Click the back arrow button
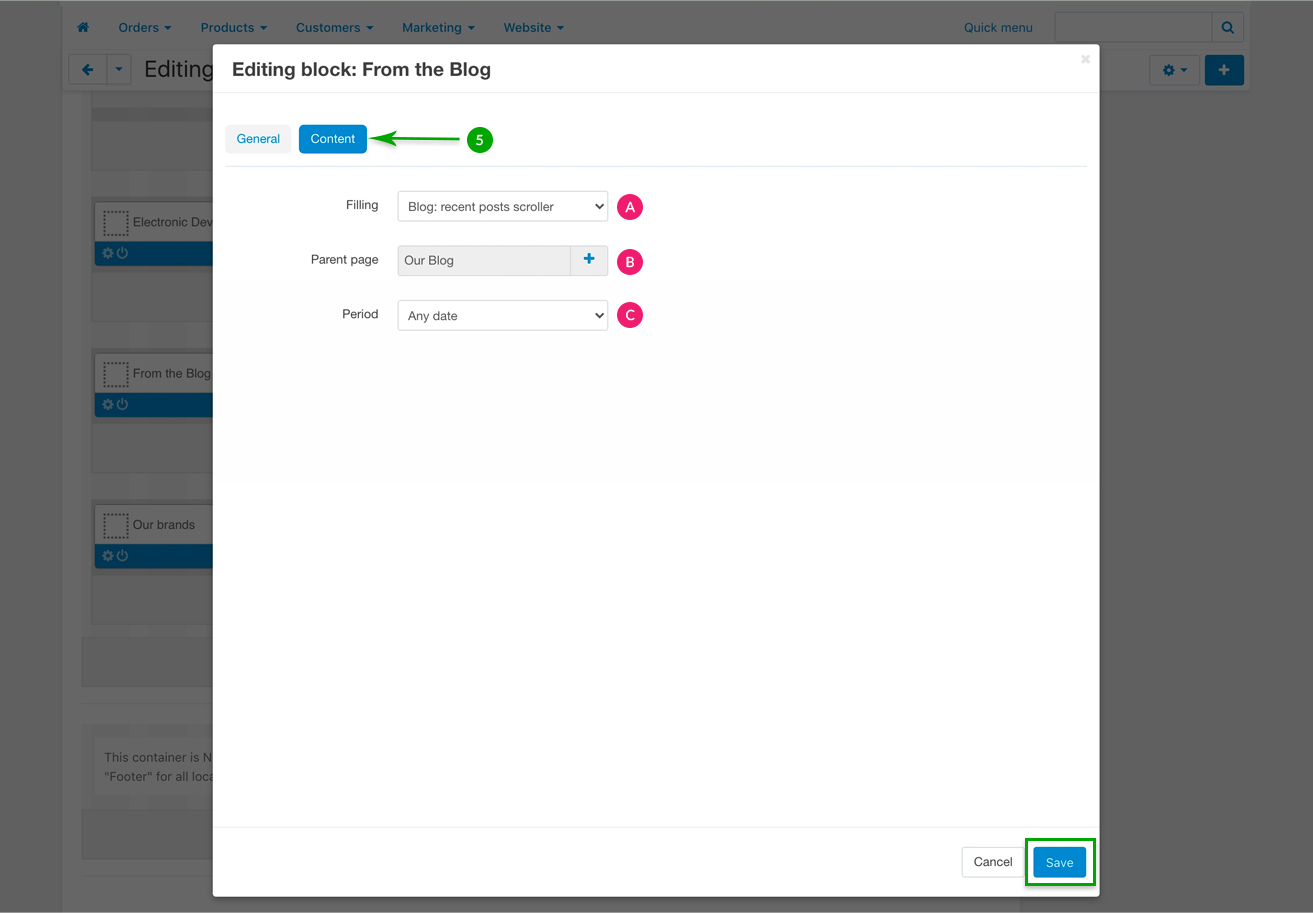1313x913 pixels. 87,70
